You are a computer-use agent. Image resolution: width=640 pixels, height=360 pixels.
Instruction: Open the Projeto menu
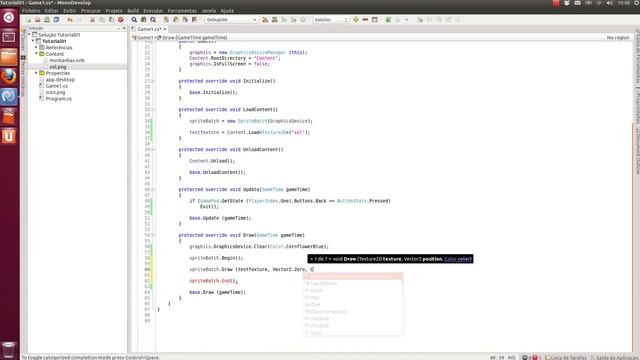click(114, 11)
